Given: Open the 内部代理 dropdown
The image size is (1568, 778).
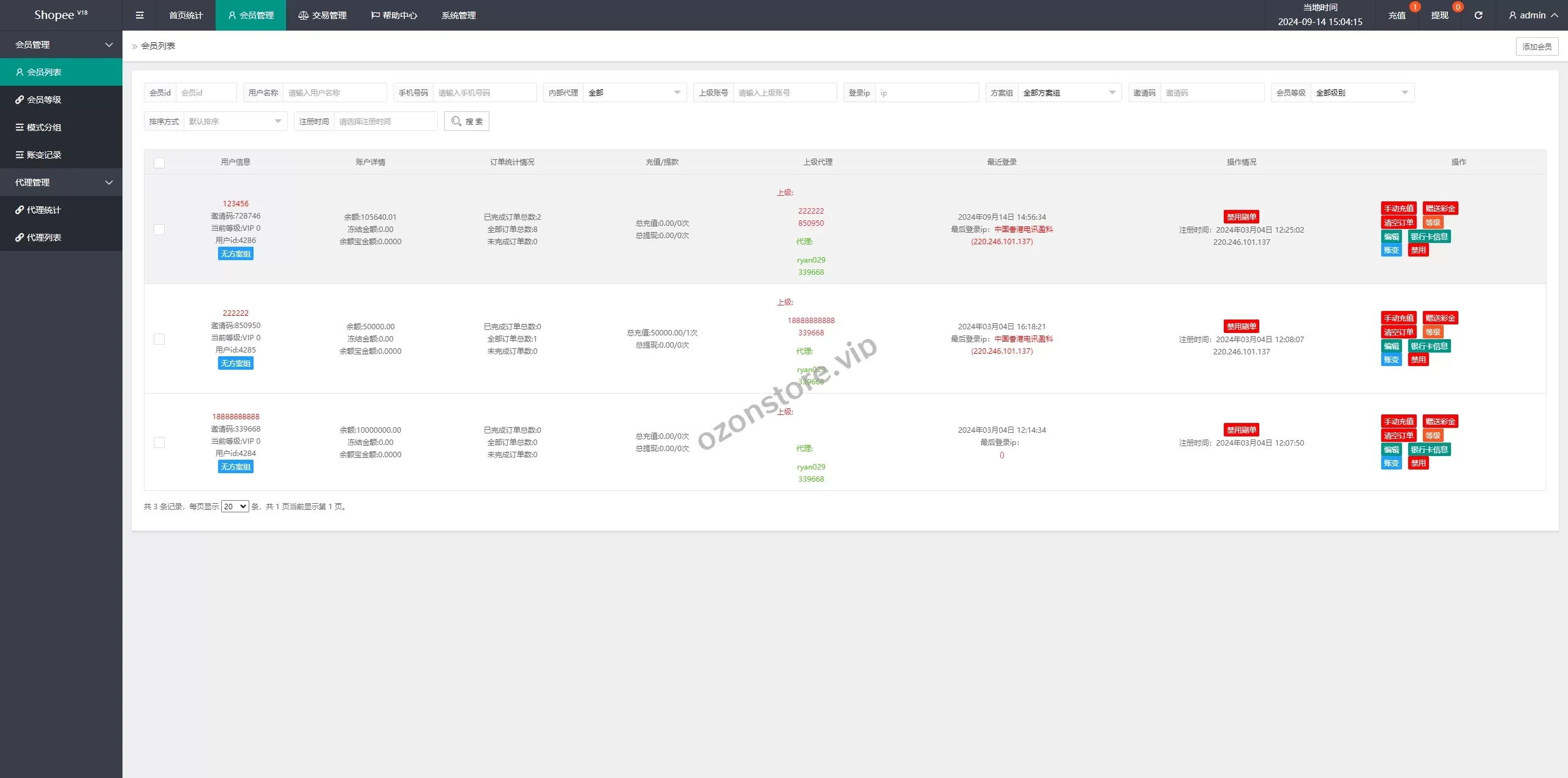Looking at the screenshot, I should (634, 92).
